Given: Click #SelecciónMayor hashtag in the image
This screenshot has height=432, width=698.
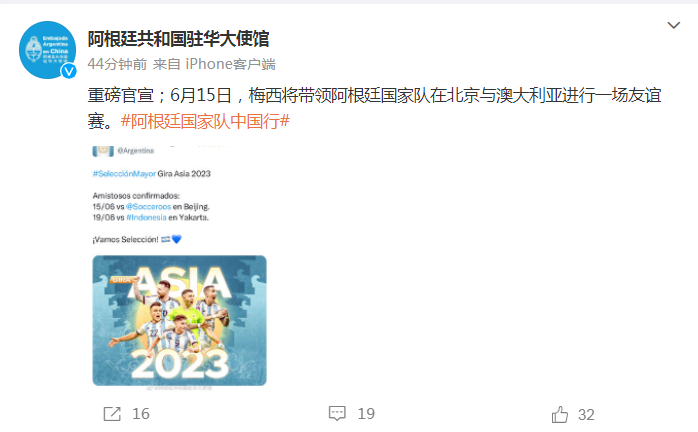Looking at the screenshot, I should coord(124,174).
